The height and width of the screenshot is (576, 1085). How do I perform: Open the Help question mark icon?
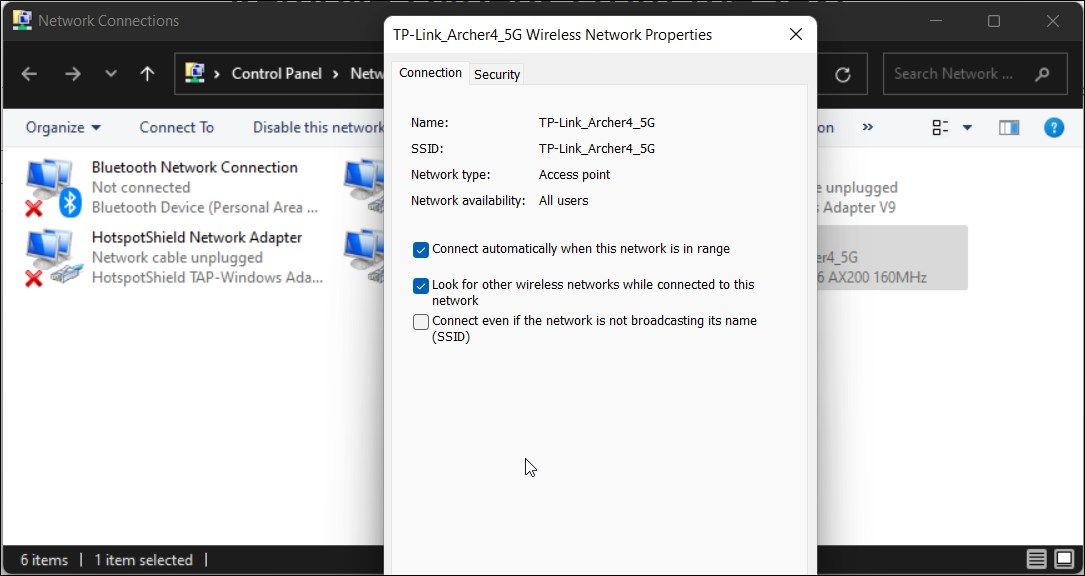(1053, 127)
